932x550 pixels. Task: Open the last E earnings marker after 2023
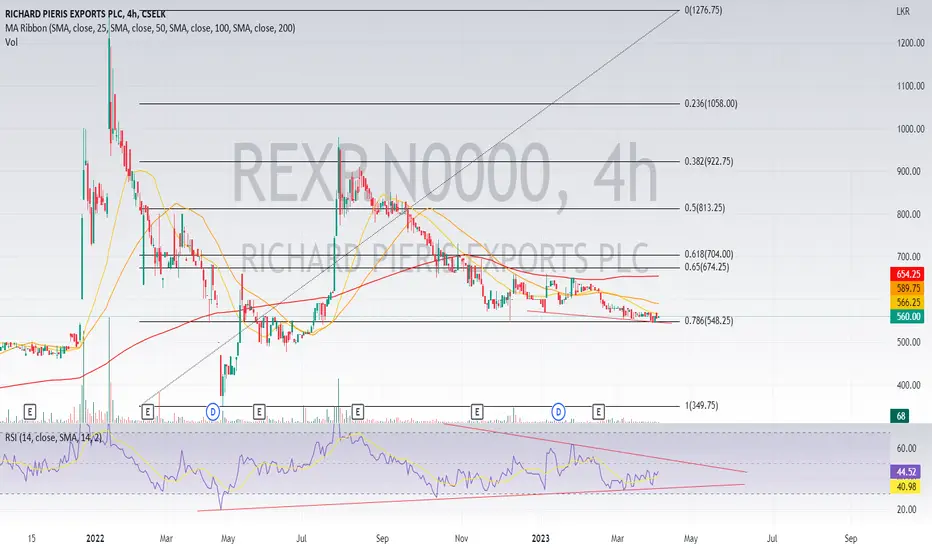point(599,411)
